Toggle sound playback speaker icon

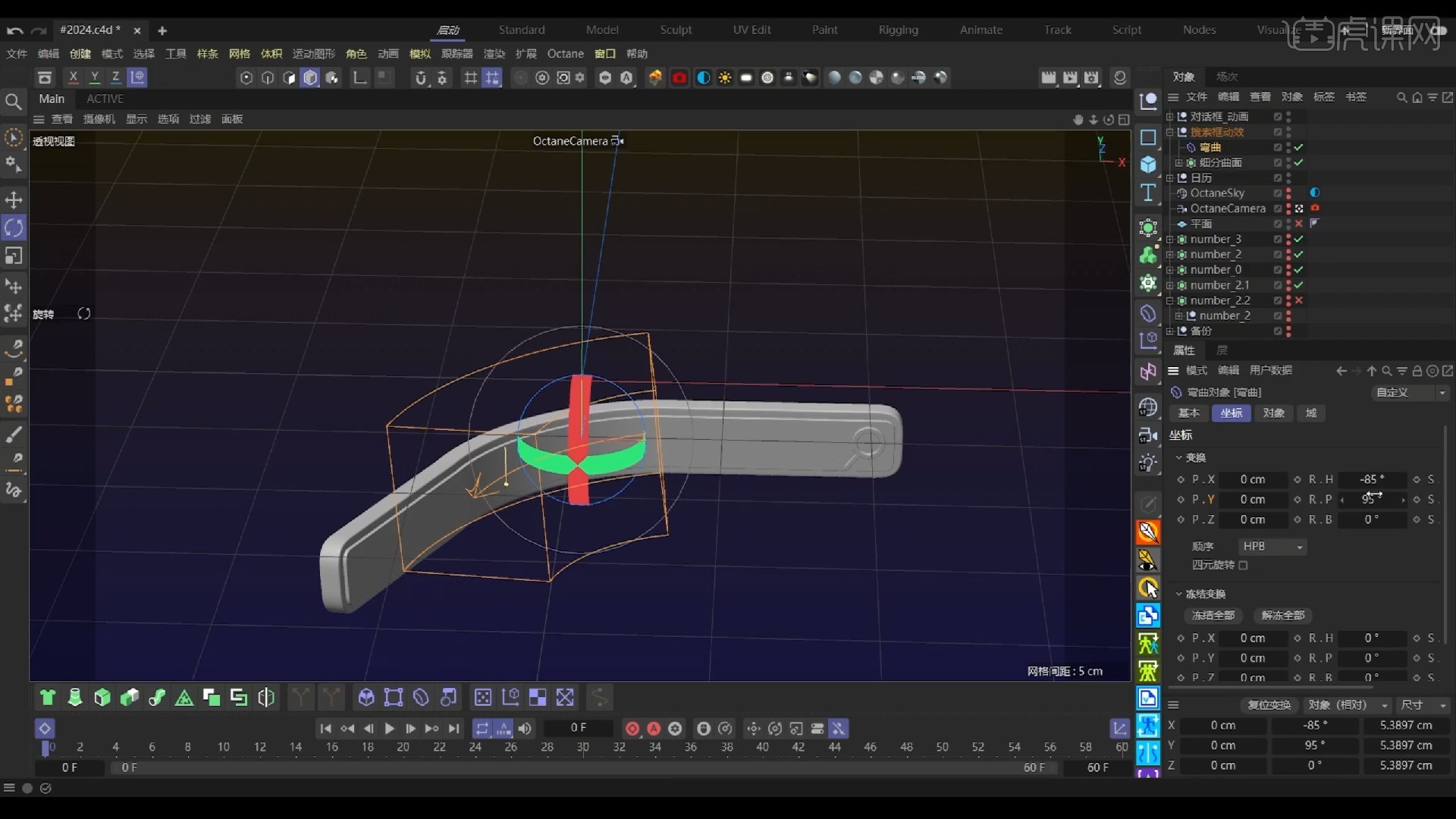pyautogui.click(x=525, y=729)
